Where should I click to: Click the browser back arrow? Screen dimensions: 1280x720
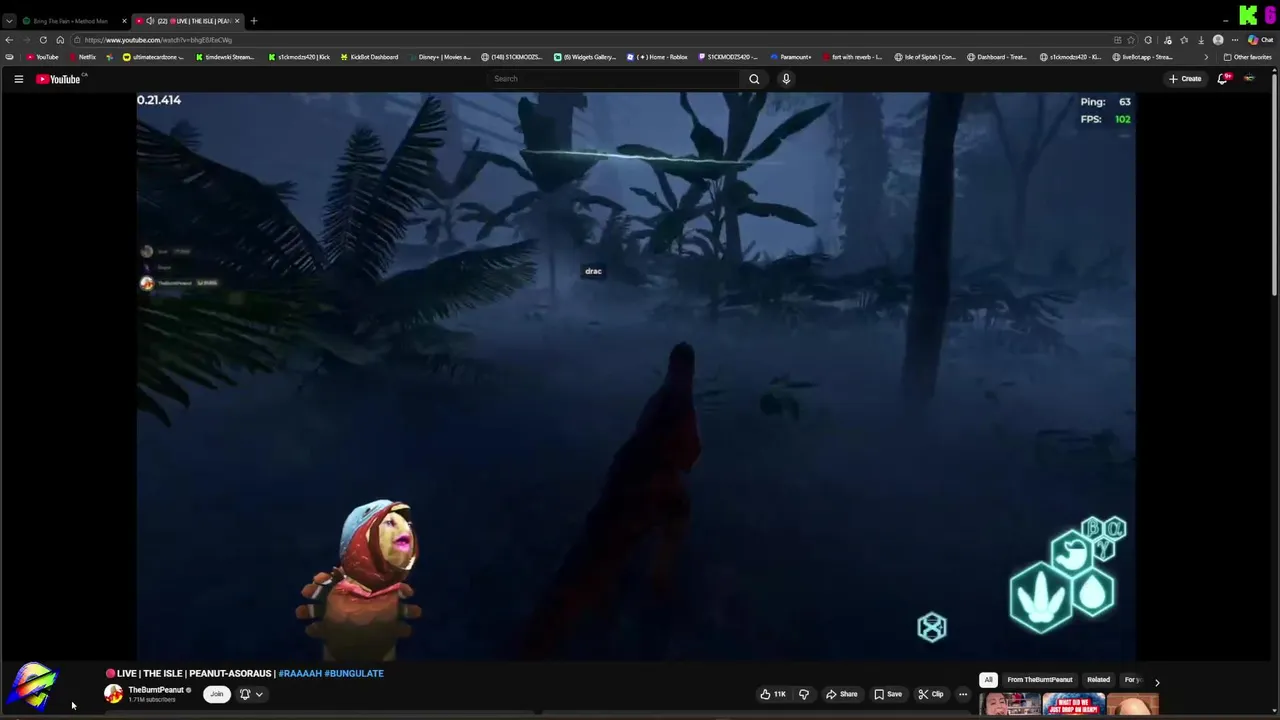tap(9, 40)
